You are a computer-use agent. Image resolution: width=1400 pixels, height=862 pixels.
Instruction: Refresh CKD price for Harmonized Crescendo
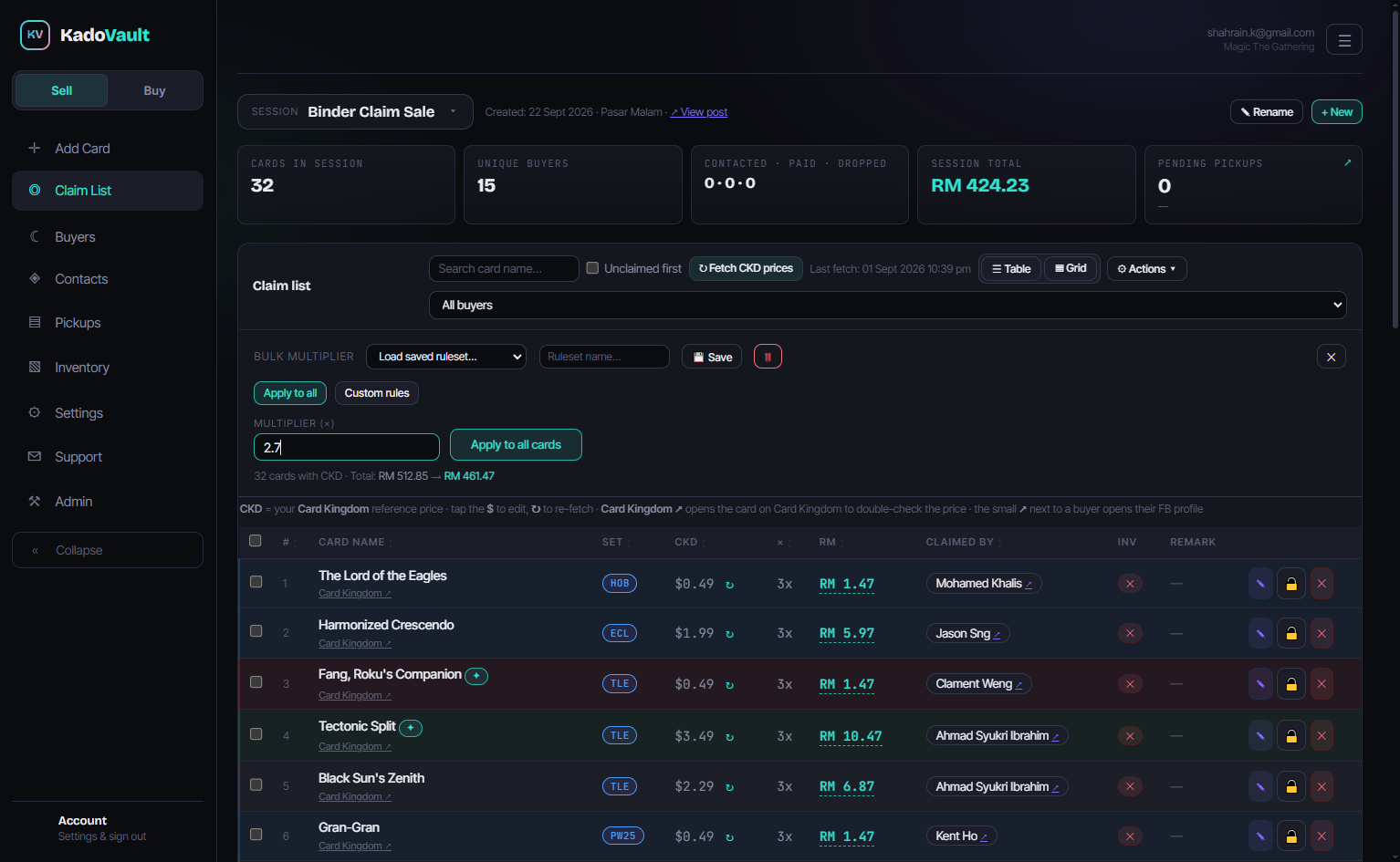coord(729,634)
